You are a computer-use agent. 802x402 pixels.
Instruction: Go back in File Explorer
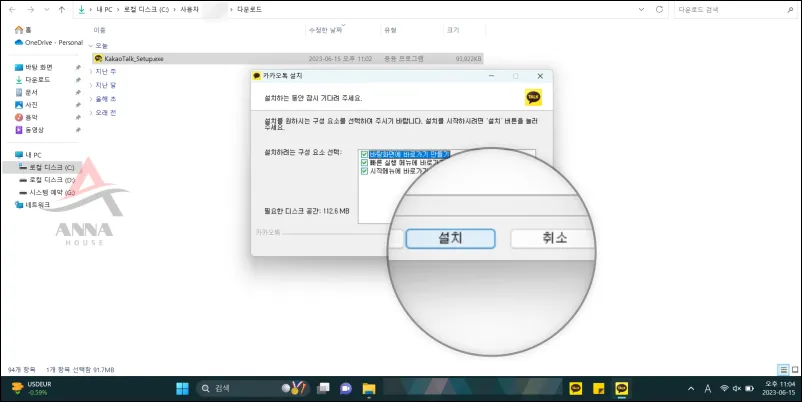pyautogui.click(x=12, y=10)
